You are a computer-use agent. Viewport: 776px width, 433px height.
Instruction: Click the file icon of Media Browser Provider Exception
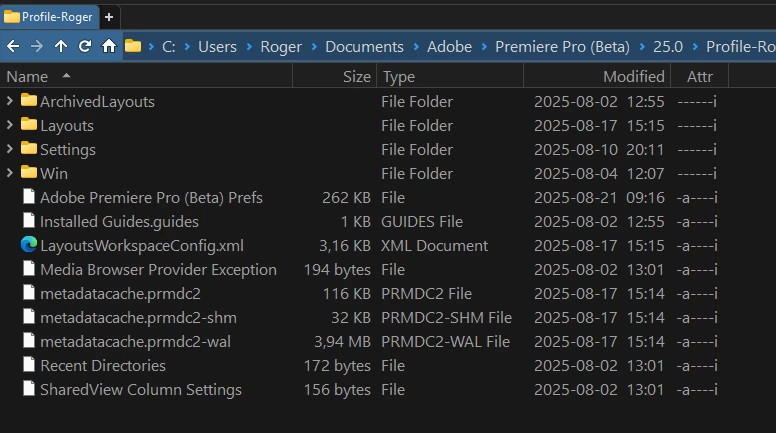click(x=29, y=269)
